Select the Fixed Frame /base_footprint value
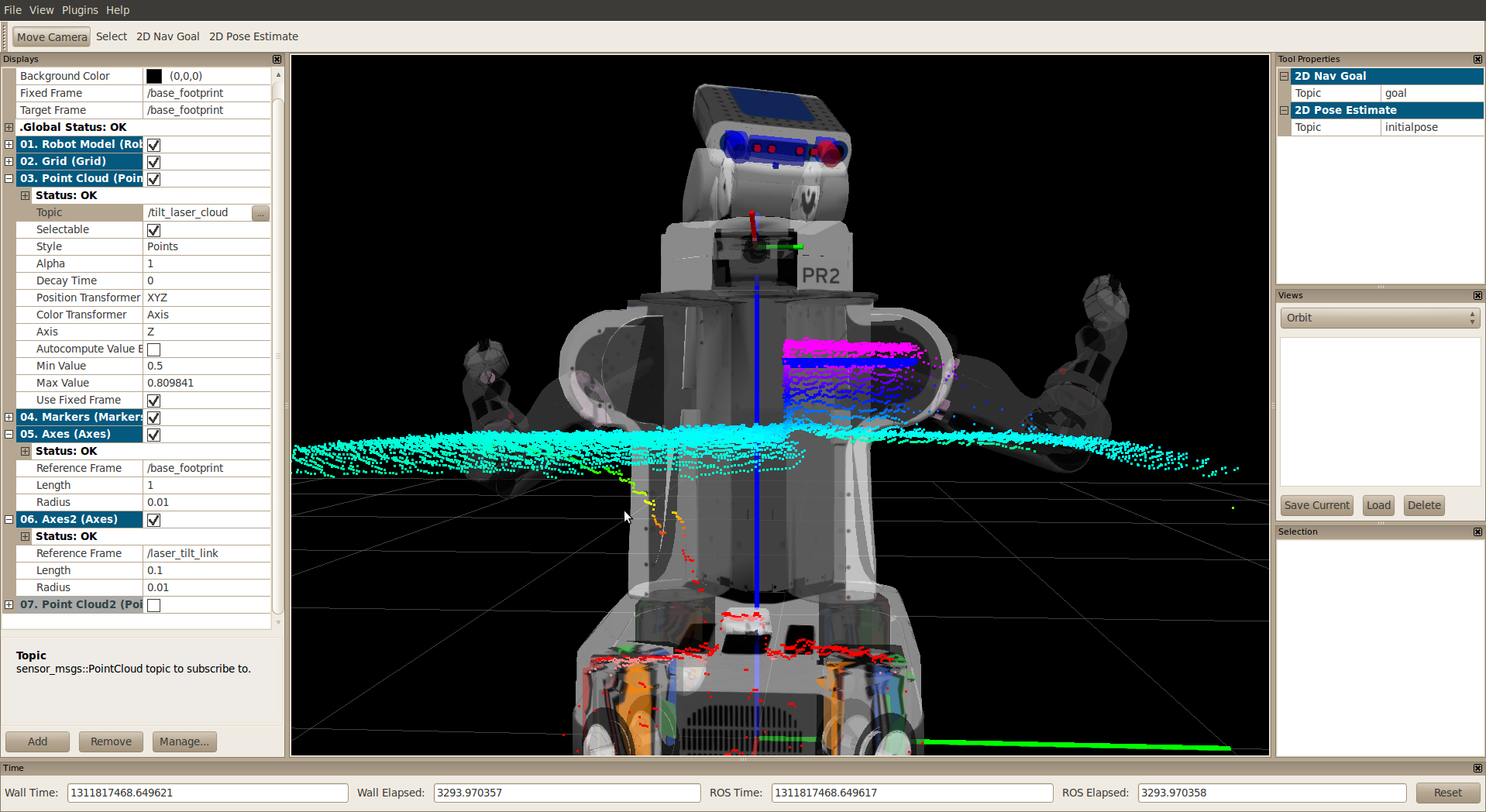Viewport: 1486px width, 812px height. tap(207, 93)
